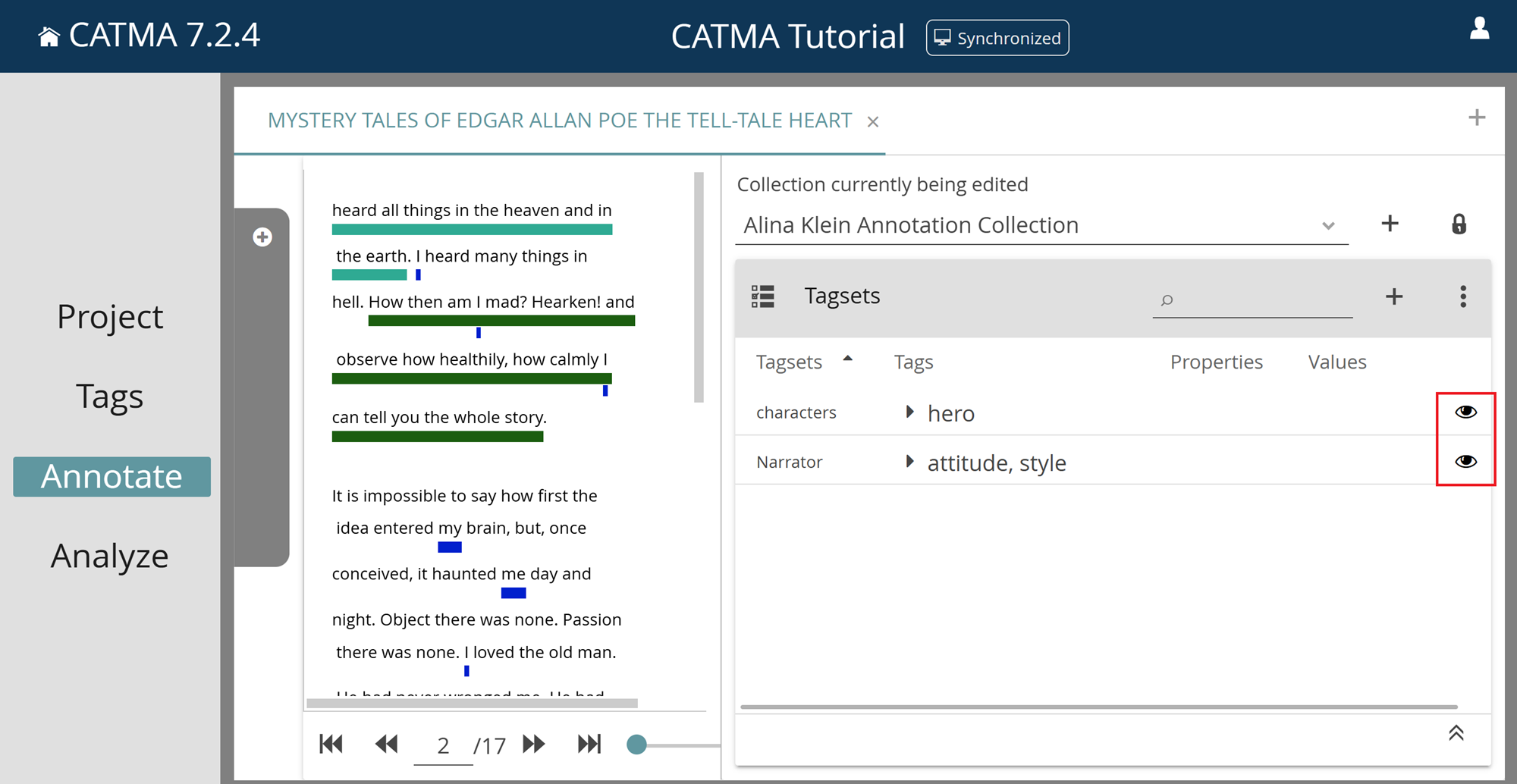Select the Tags sidebar item
Viewport: 1517px width, 784px height.
click(109, 396)
